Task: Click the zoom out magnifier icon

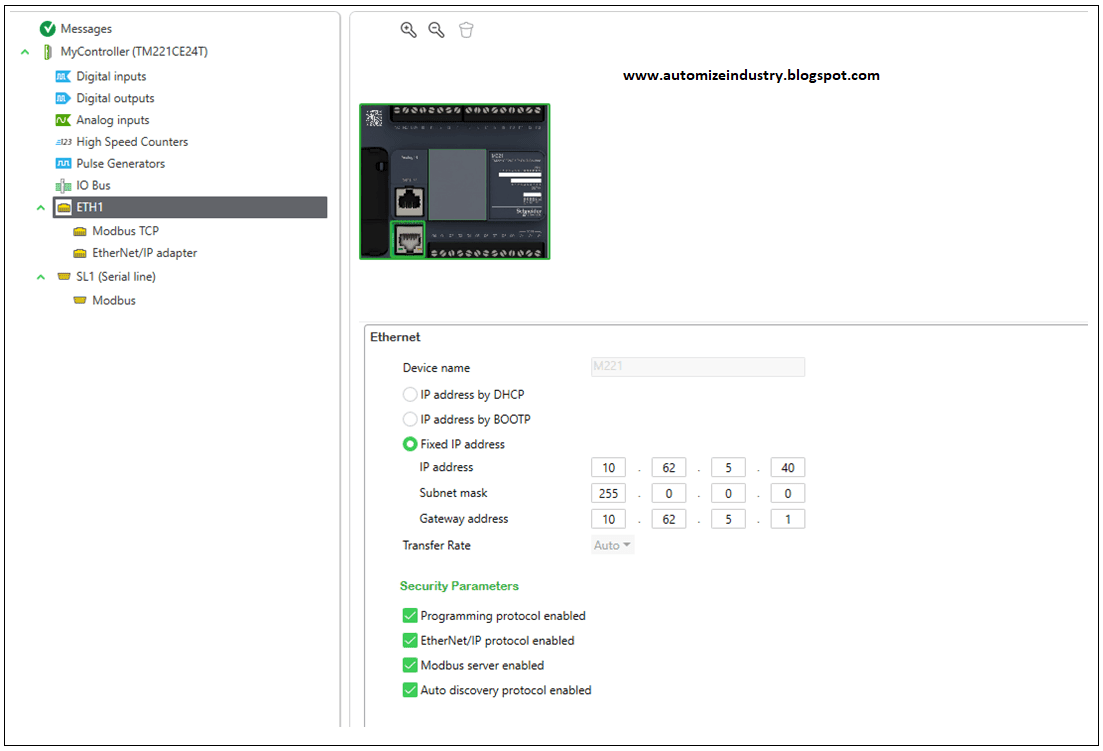Action: (x=436, y=30)
